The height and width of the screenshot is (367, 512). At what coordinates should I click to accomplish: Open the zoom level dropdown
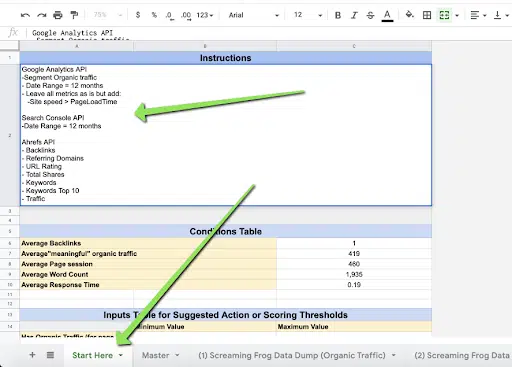pyautogui.click(x=108, y=15)
